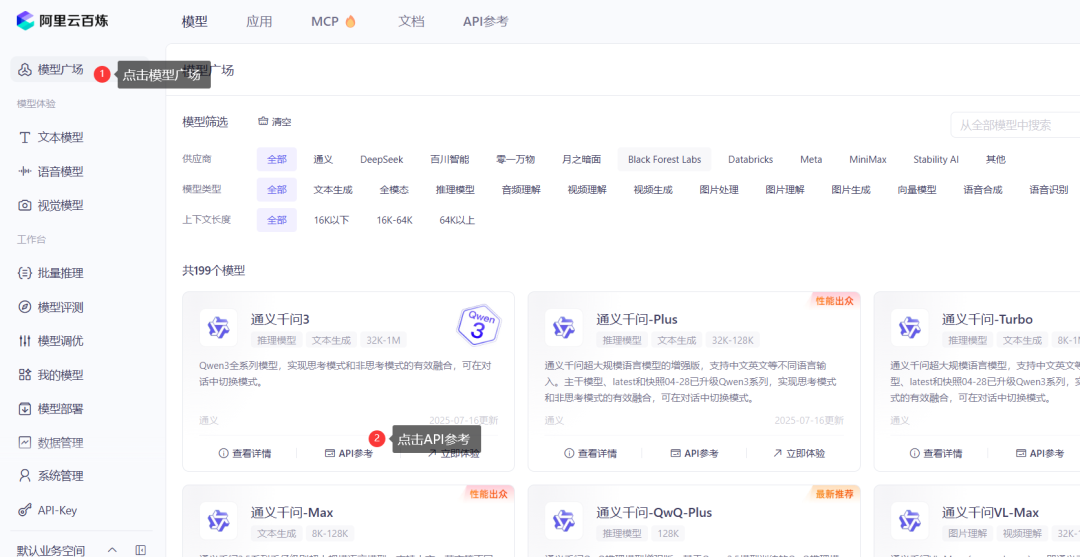
Task: Filter model type by 图片生成
Action: pos(851,189)
